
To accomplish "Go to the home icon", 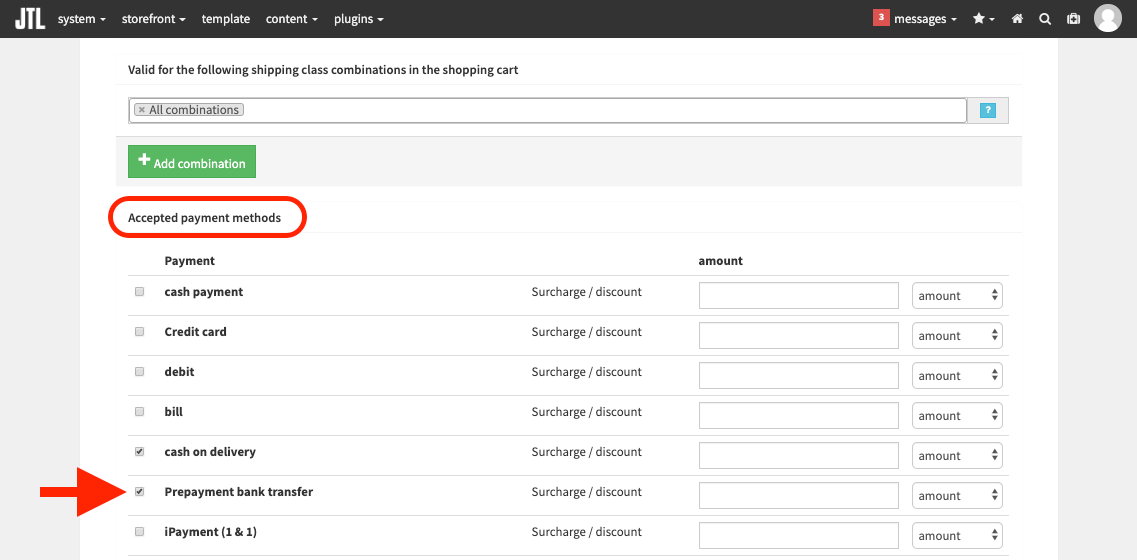I will click(x=1017, y=19).
